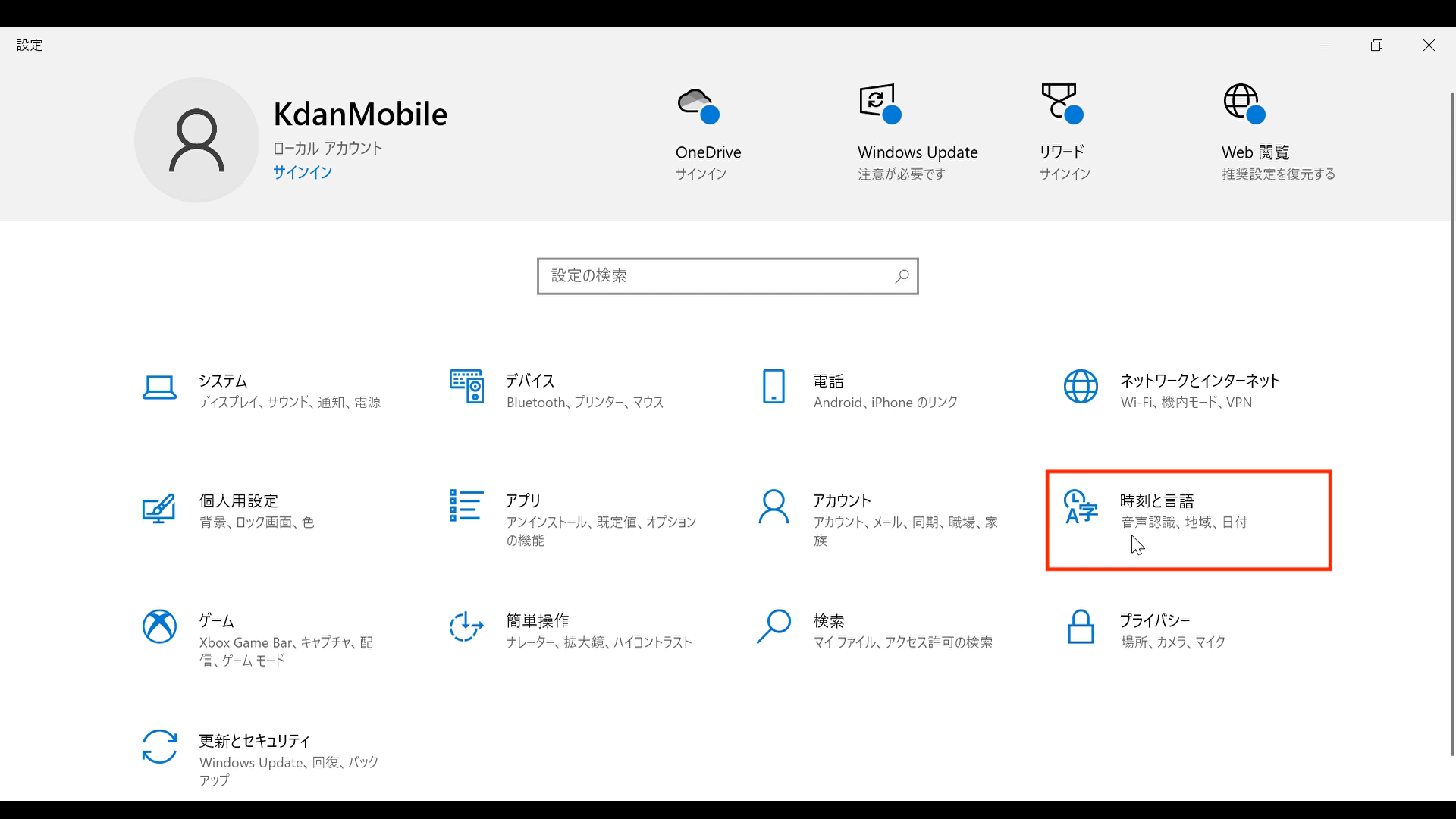Open the ゲーム Xbox icon
Image resolution: width=1456 pixels, height=819 pixels.
[x=159, y=626]
